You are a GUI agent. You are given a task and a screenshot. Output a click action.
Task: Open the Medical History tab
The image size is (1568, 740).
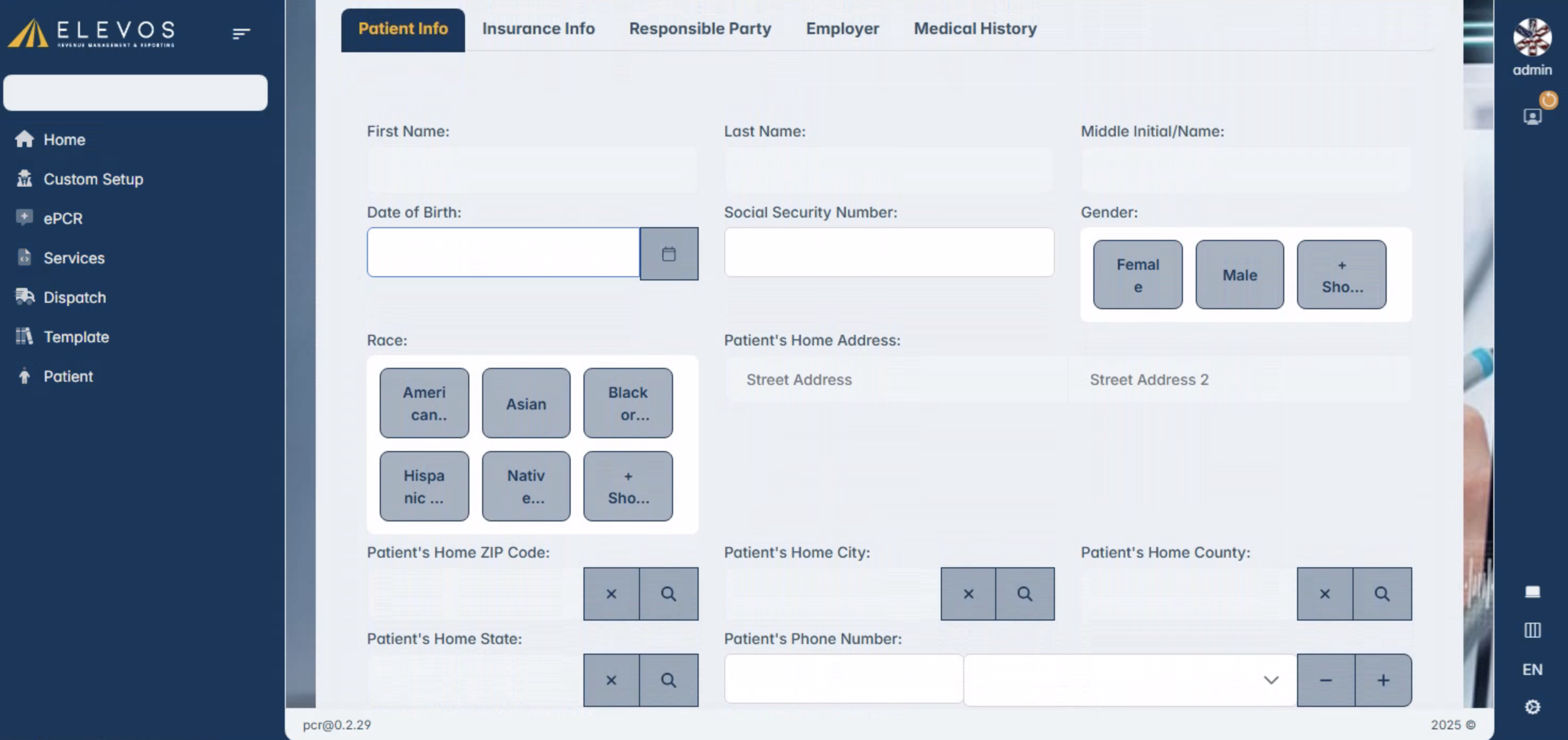click(974, 29)
